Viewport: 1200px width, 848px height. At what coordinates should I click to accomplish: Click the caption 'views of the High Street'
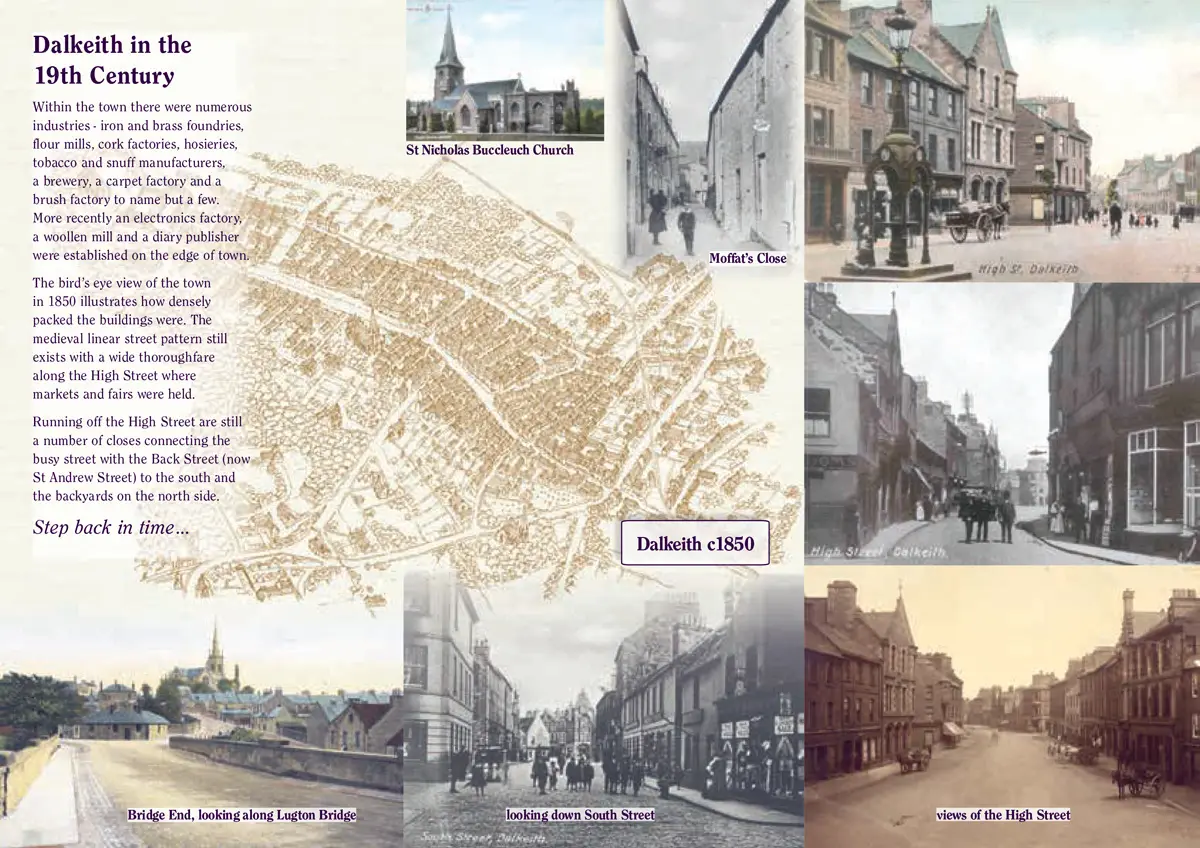(x=1003, y=815)
